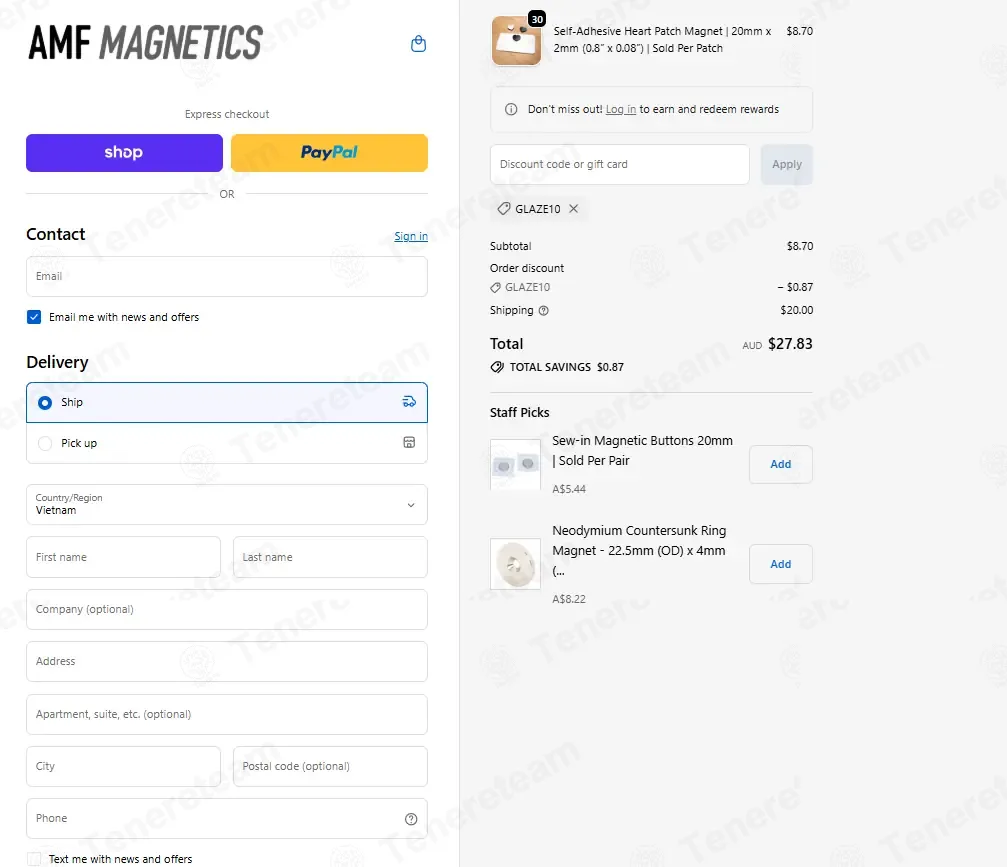Click the Countersunk Ring Magnet price A$8.22
Viewport: 1007px width, 867px height.
569,599
